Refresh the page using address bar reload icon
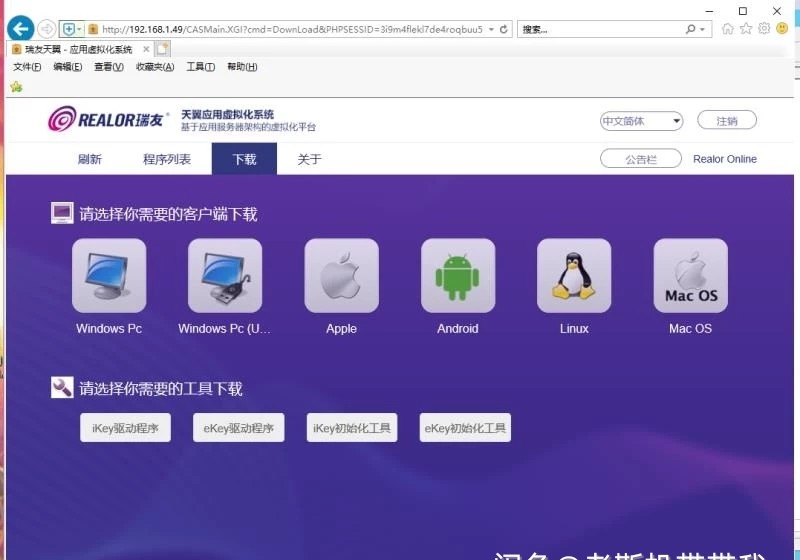 pyautogui.click(x=504, y=29)
